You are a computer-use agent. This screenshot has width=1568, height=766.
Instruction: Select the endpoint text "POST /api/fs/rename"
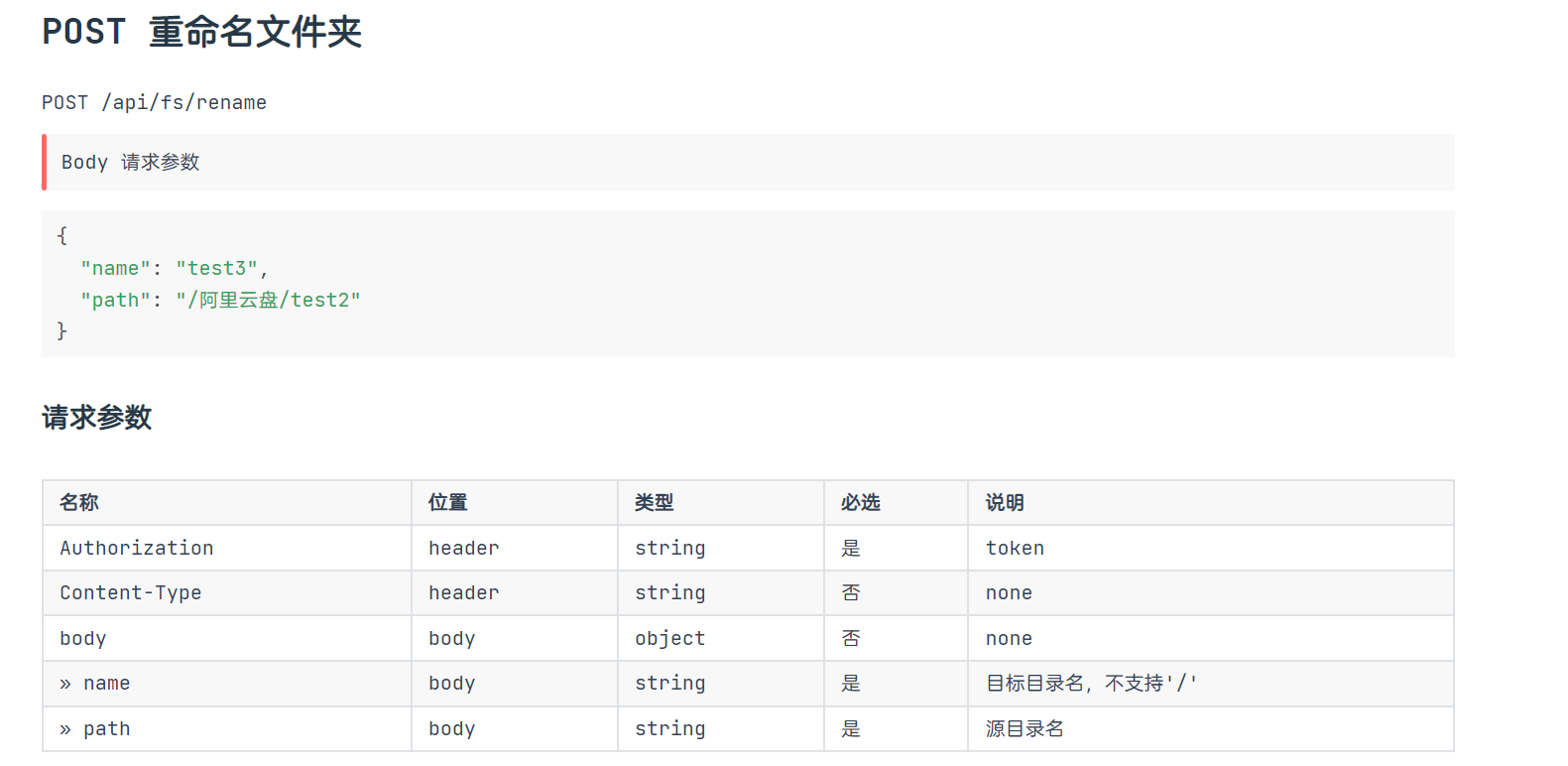point(154,102)
